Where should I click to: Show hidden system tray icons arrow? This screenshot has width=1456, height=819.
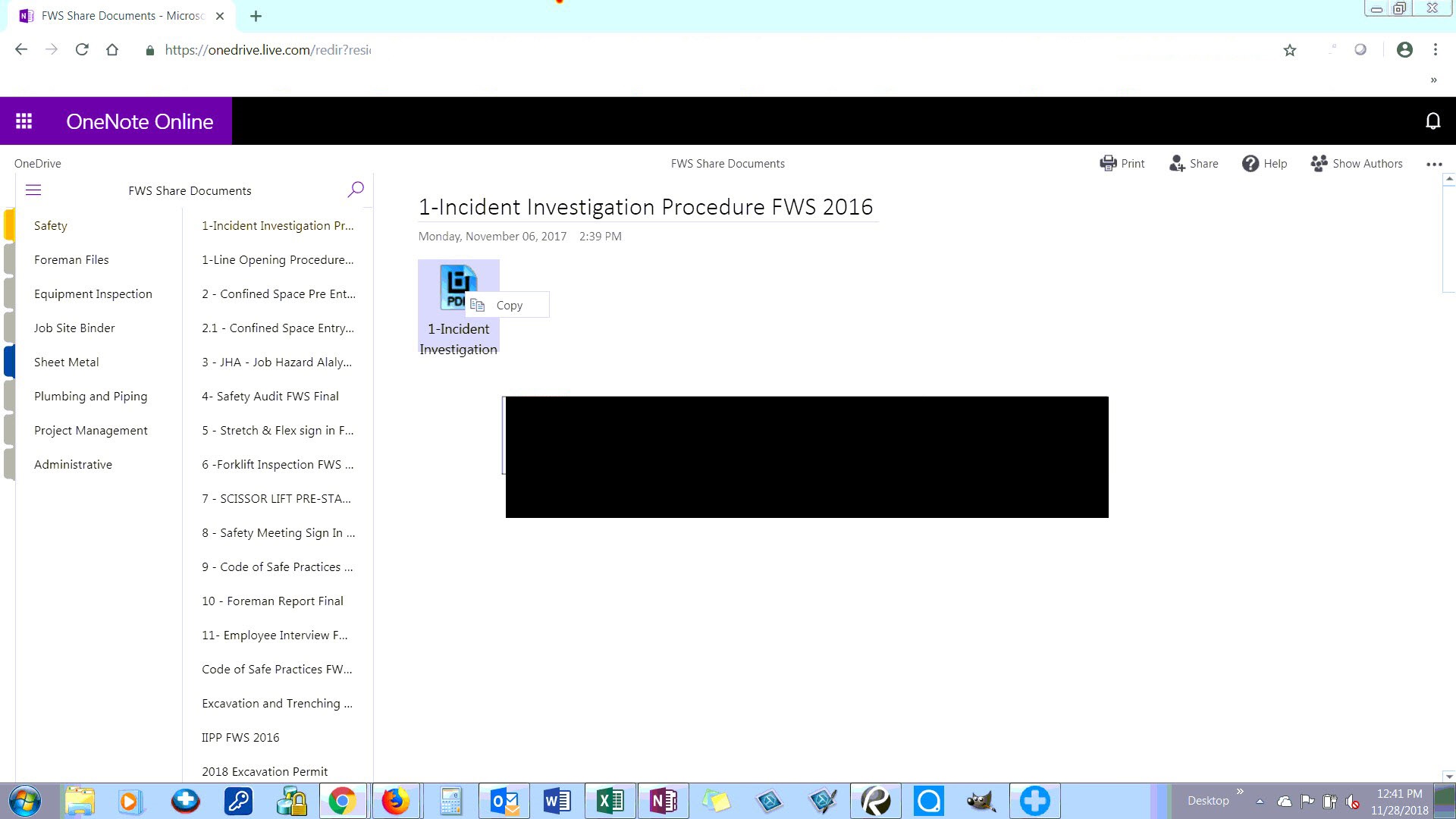(1260, 801)
